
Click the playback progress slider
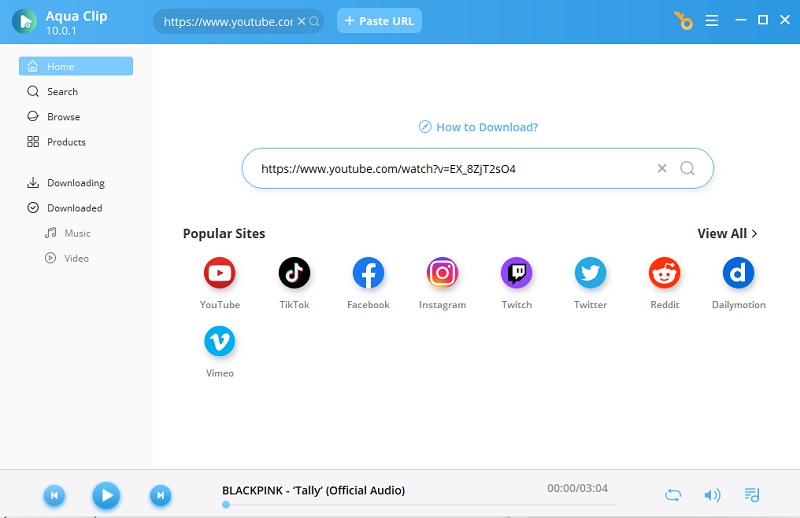pos(419,505)
